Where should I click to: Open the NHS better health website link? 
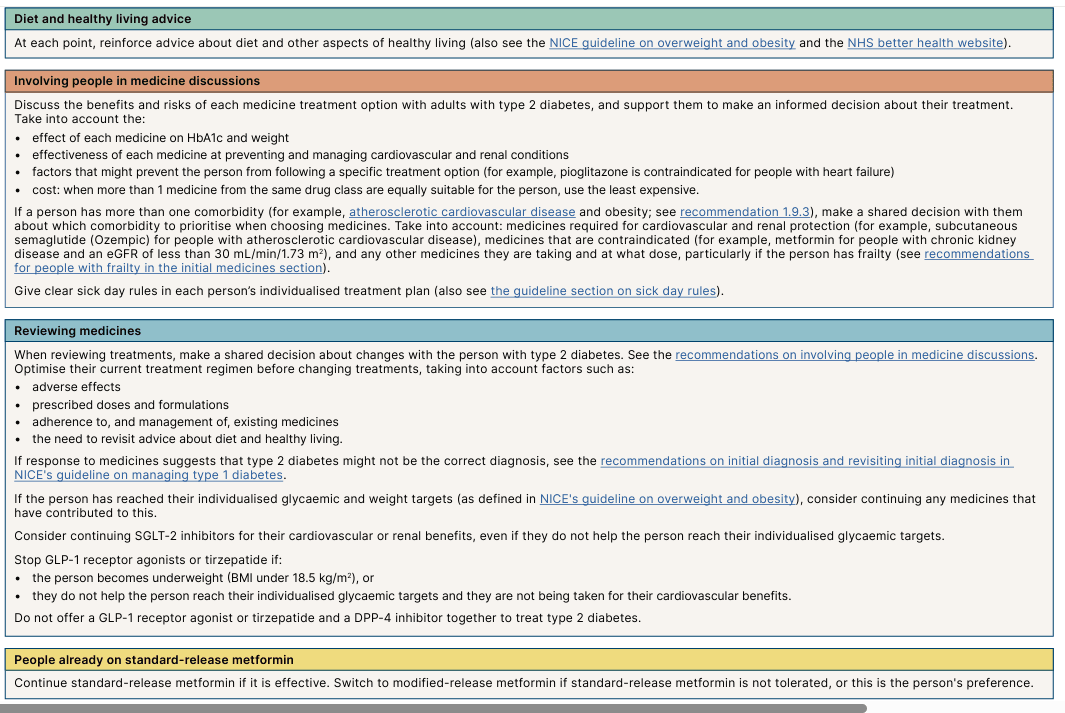925,43
